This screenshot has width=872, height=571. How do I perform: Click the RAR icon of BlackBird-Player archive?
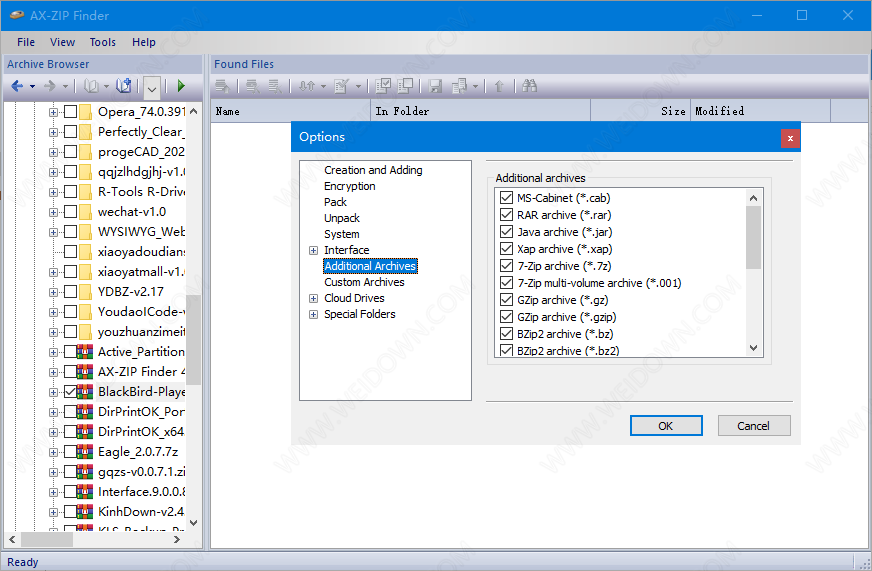(85, 392)
